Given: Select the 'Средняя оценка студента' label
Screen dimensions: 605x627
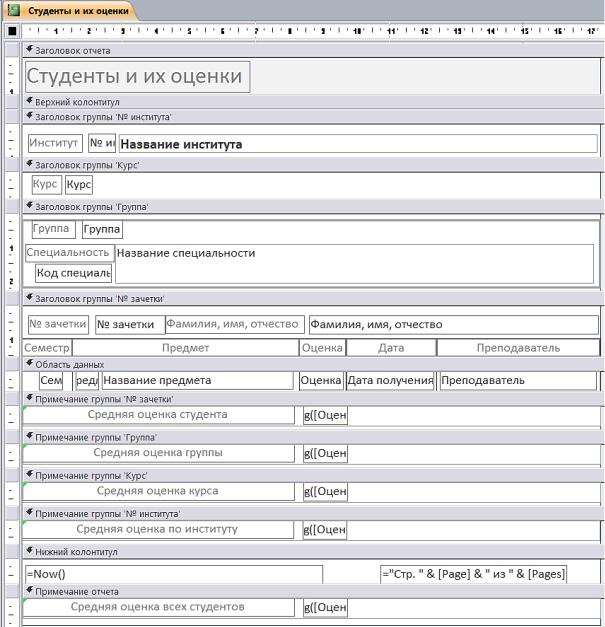Looking at the screenshot, I should pyautogui.click(x=158, y=415).
